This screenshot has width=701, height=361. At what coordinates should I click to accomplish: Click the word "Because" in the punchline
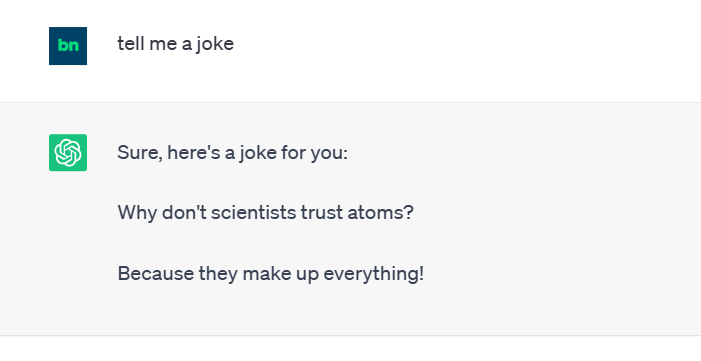[x=156, y=273]
